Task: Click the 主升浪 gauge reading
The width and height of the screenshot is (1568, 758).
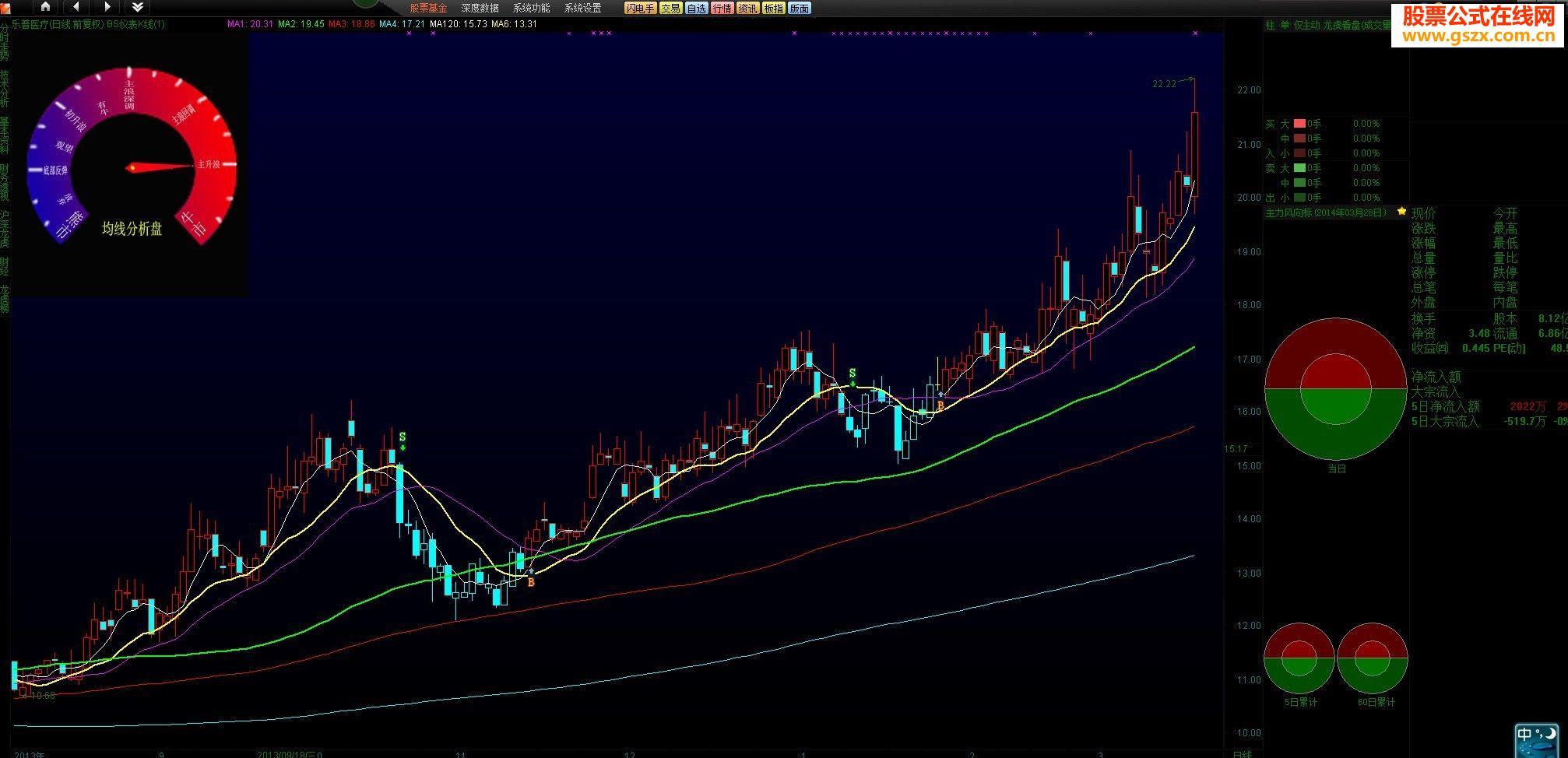Action: 208,164
